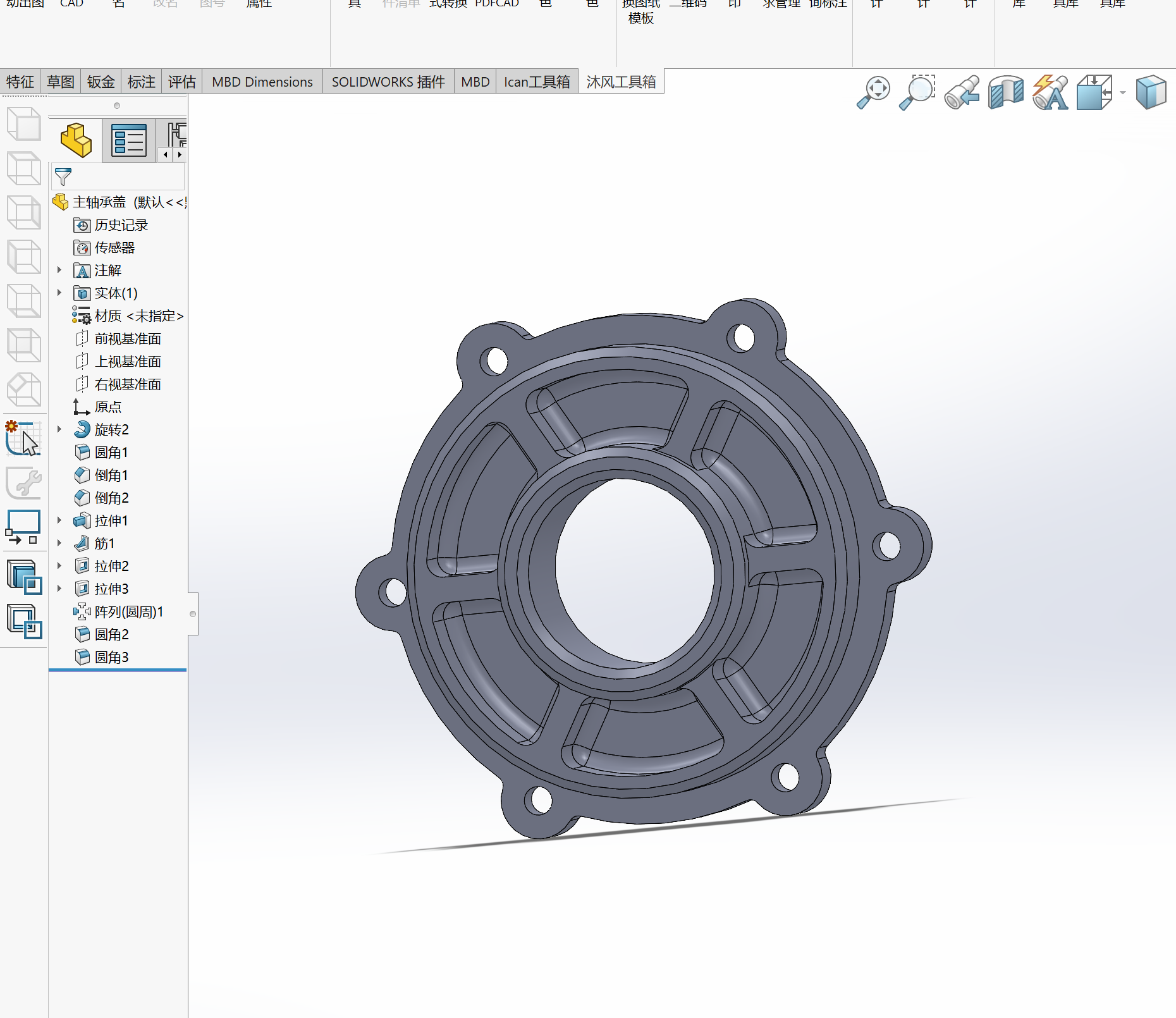Select 前视基准面 plane
1176x1018 pixels.
(x=118, y=339)
